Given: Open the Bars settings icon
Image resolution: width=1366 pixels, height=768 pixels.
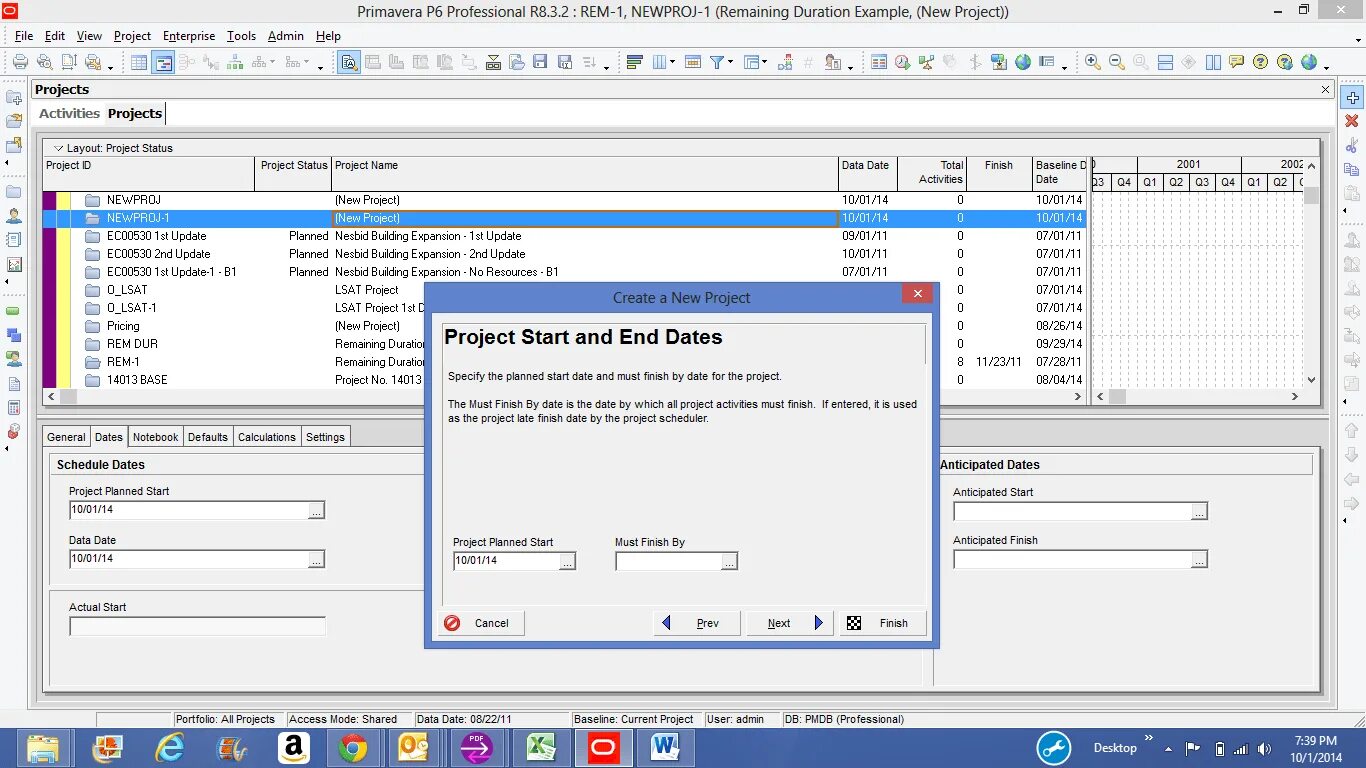Looking at the screenshot, I should tap(634, 62).
